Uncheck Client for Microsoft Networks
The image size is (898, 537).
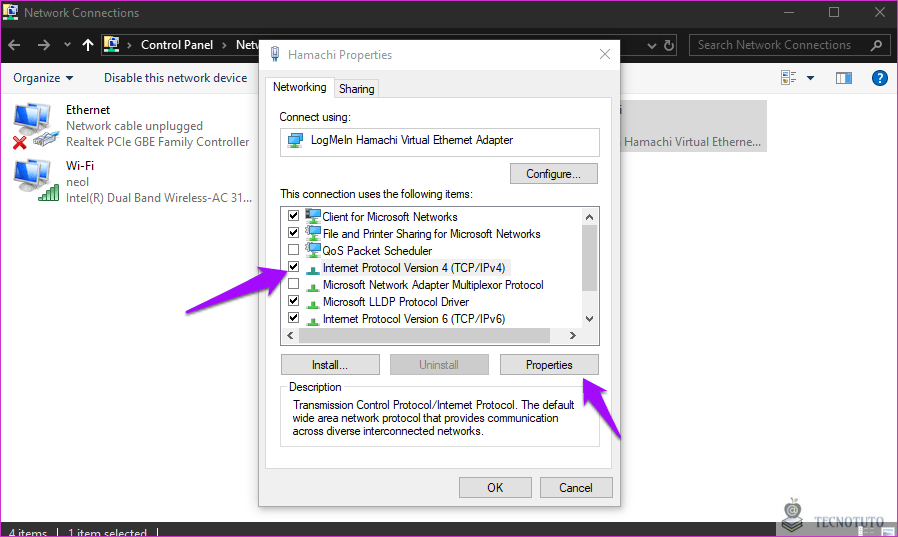point(293,216)
